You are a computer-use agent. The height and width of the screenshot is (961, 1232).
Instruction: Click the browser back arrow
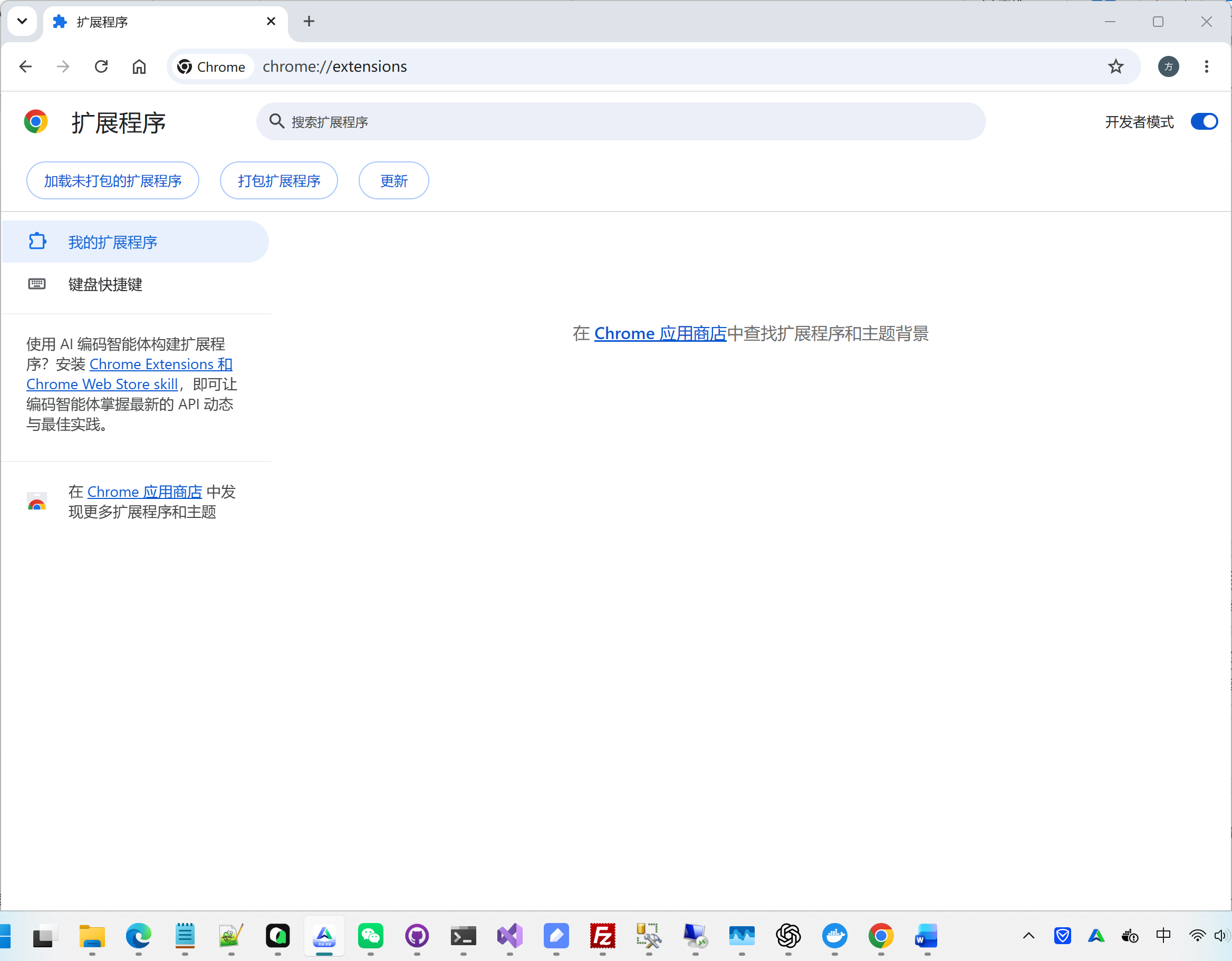[25, 66]
